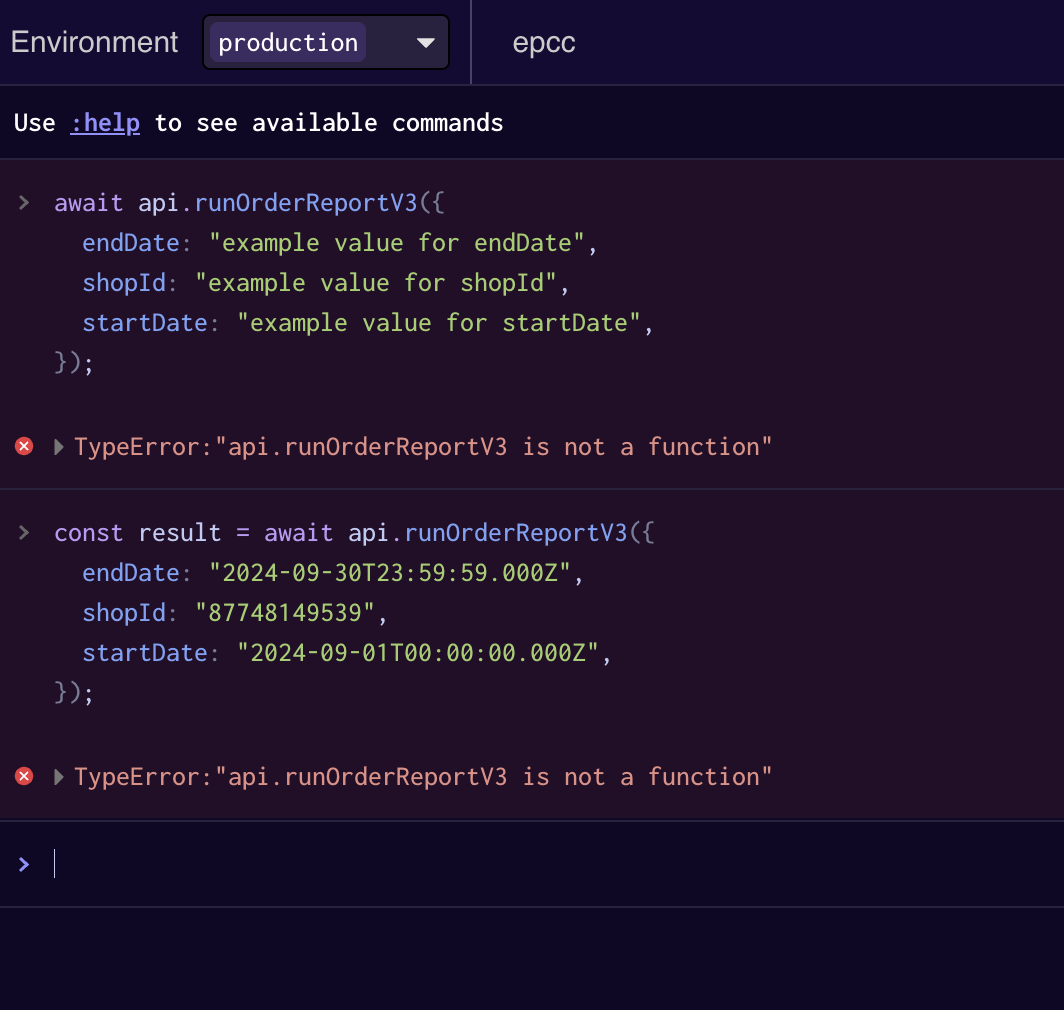This screenshot has height=1010, width=1064.
Task: Select the prompt marker of the active input line
Action: click(x=25, y=863)
